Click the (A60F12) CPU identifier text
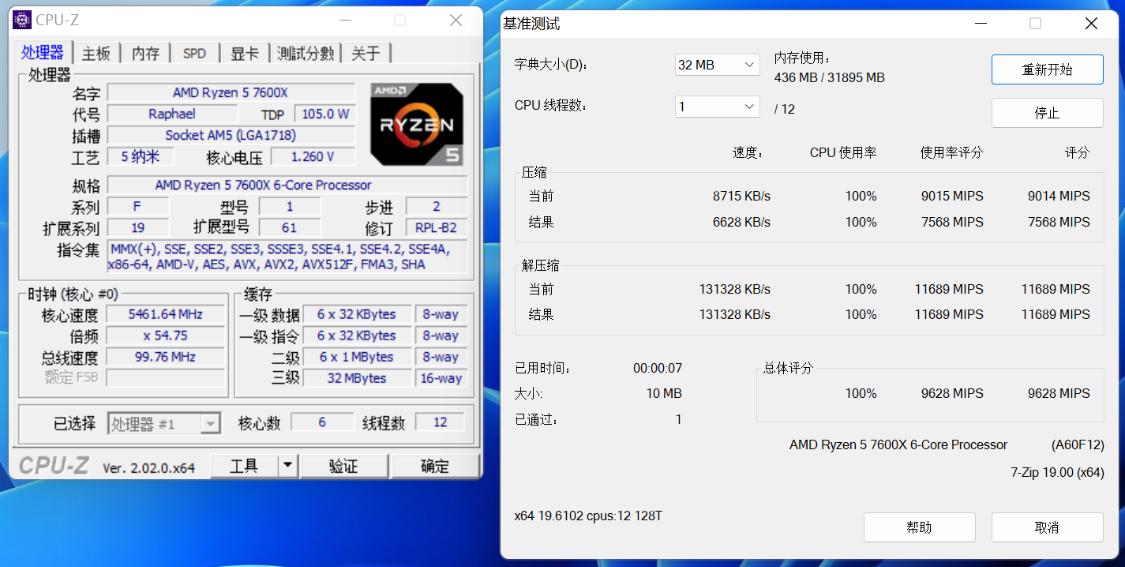This screenshot has height=567, width=1125. [1078, 445]
